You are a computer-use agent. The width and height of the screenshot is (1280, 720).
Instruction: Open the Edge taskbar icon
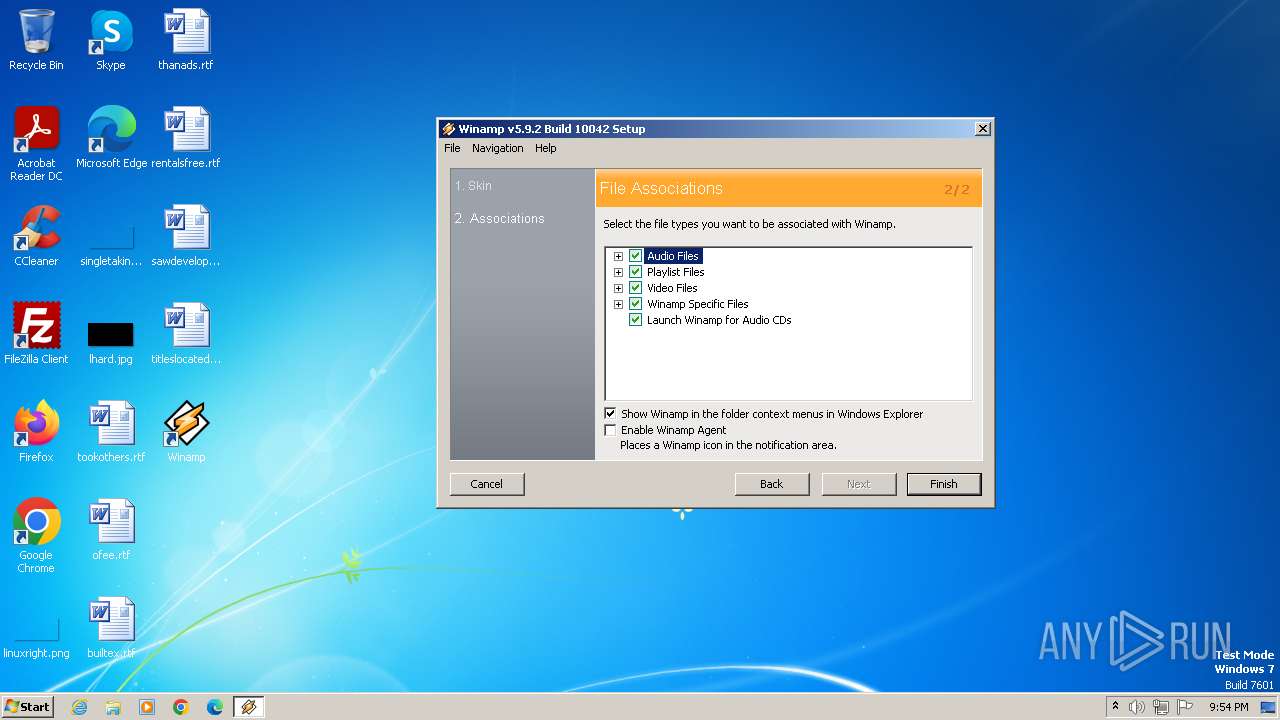coord(215,707)
